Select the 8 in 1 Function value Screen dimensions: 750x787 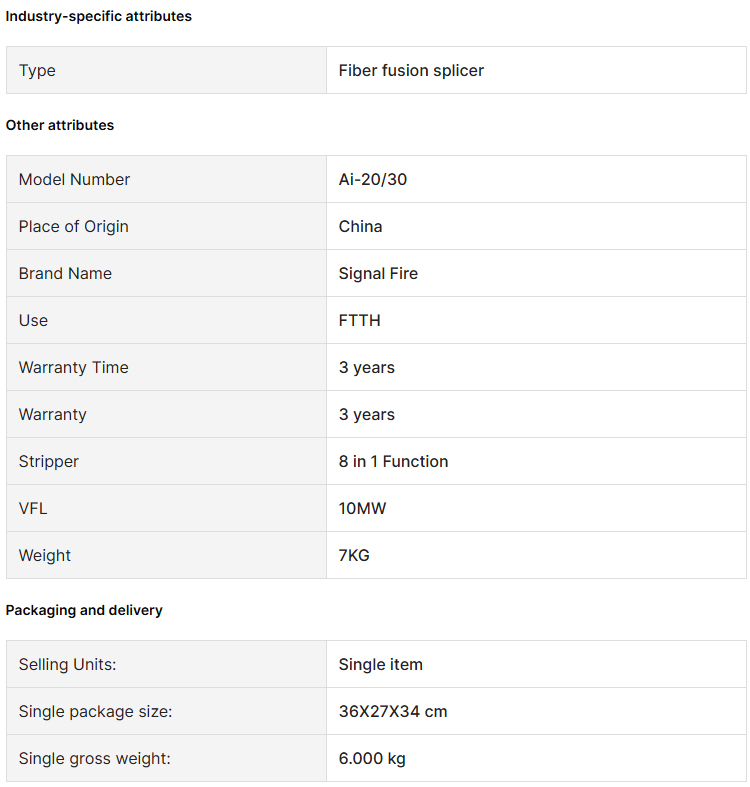pos(393,461)
